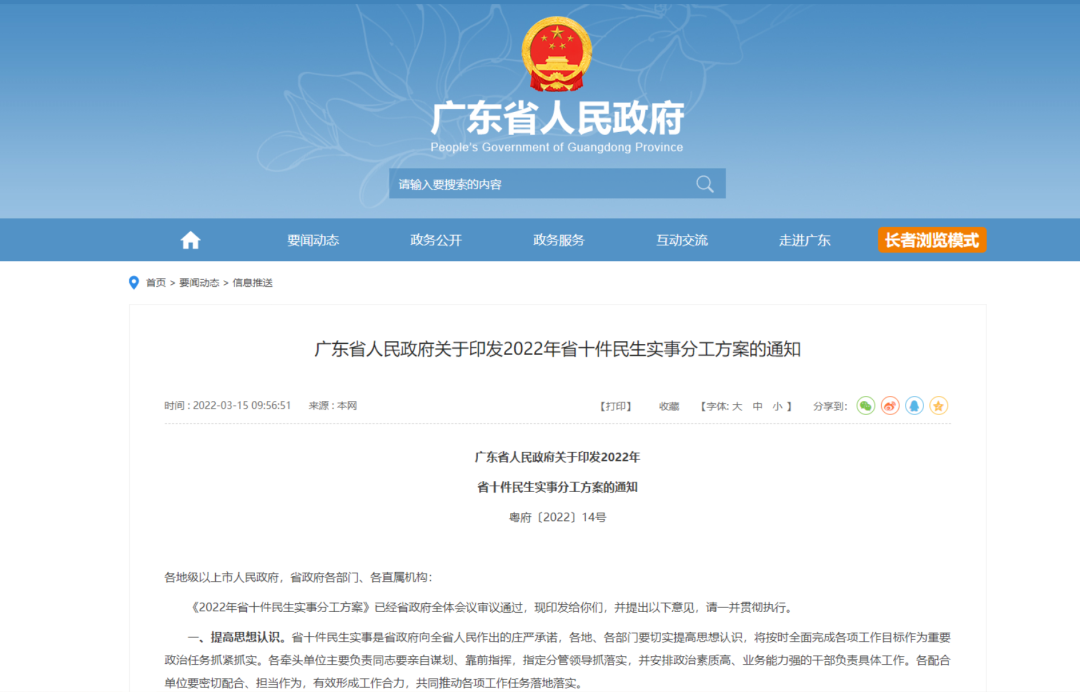Share article to QQ
Screen dimensions: 1080x692
point(914,406)
